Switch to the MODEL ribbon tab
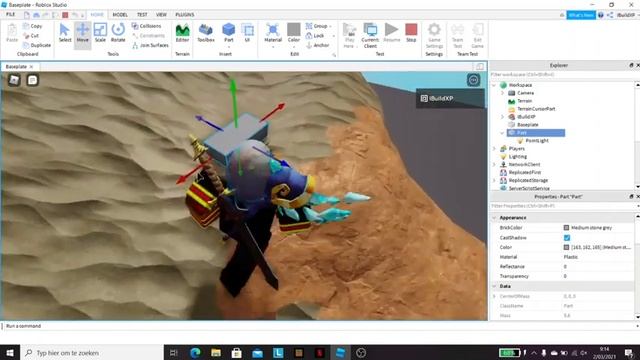The width and height of the screenshot is (640, 360). (x=120, y=15)
